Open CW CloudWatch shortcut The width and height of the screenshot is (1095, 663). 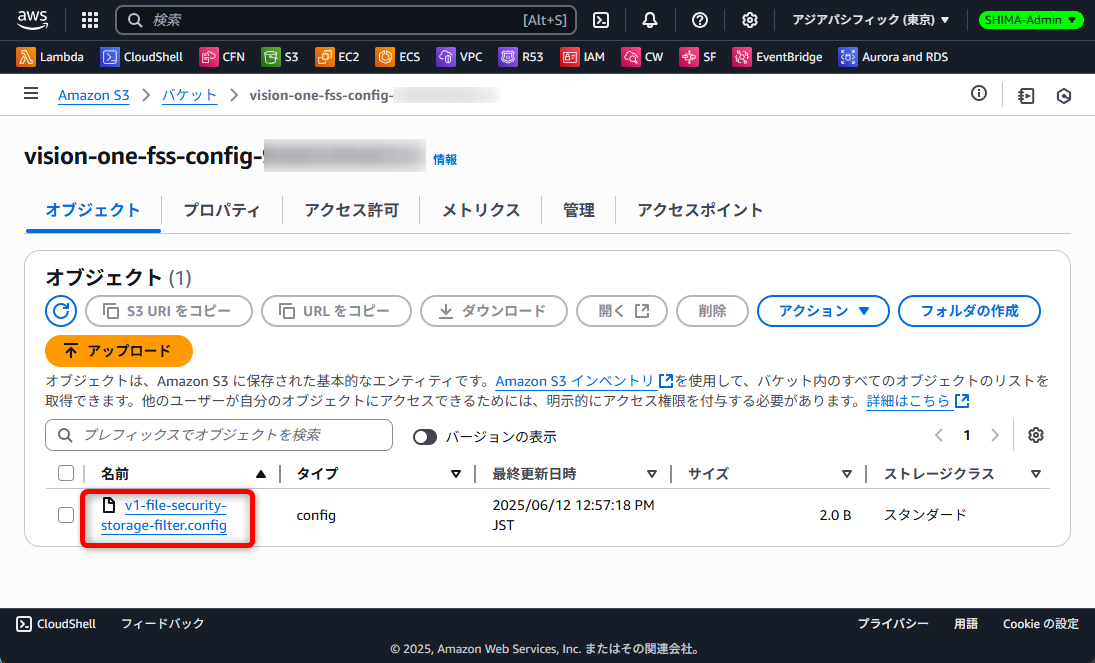point(642,57)
